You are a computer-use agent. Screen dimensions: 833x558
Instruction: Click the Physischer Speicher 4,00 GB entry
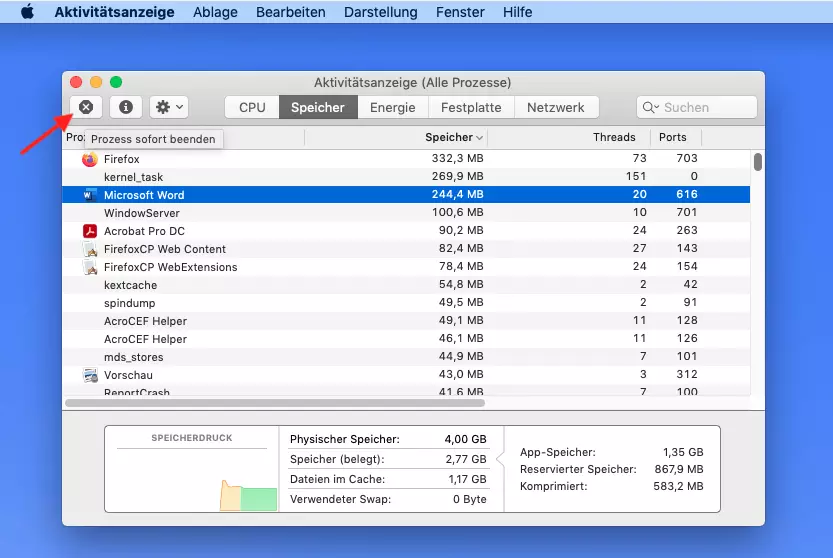pos(388,439)
